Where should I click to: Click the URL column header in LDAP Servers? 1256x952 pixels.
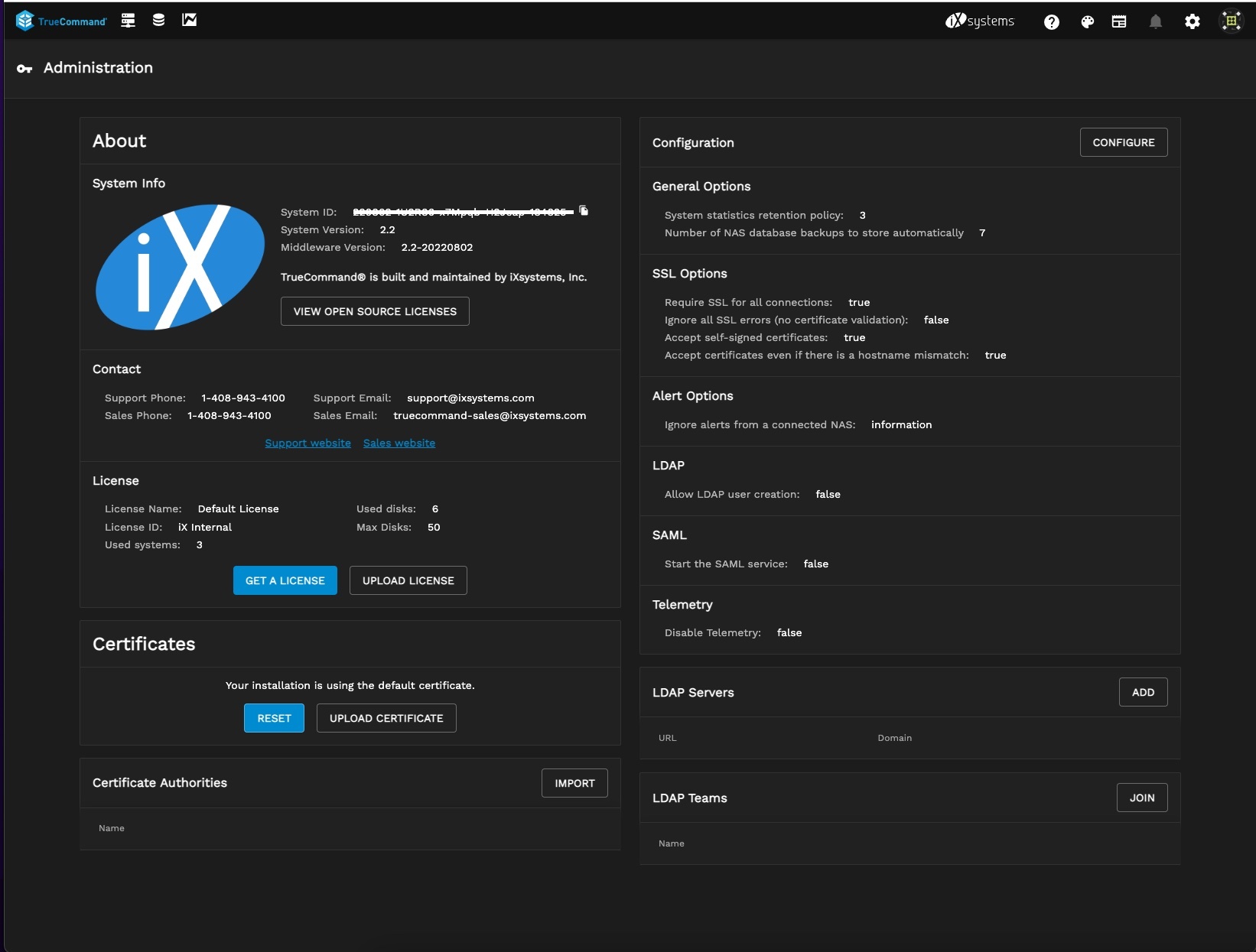point(667,738)
